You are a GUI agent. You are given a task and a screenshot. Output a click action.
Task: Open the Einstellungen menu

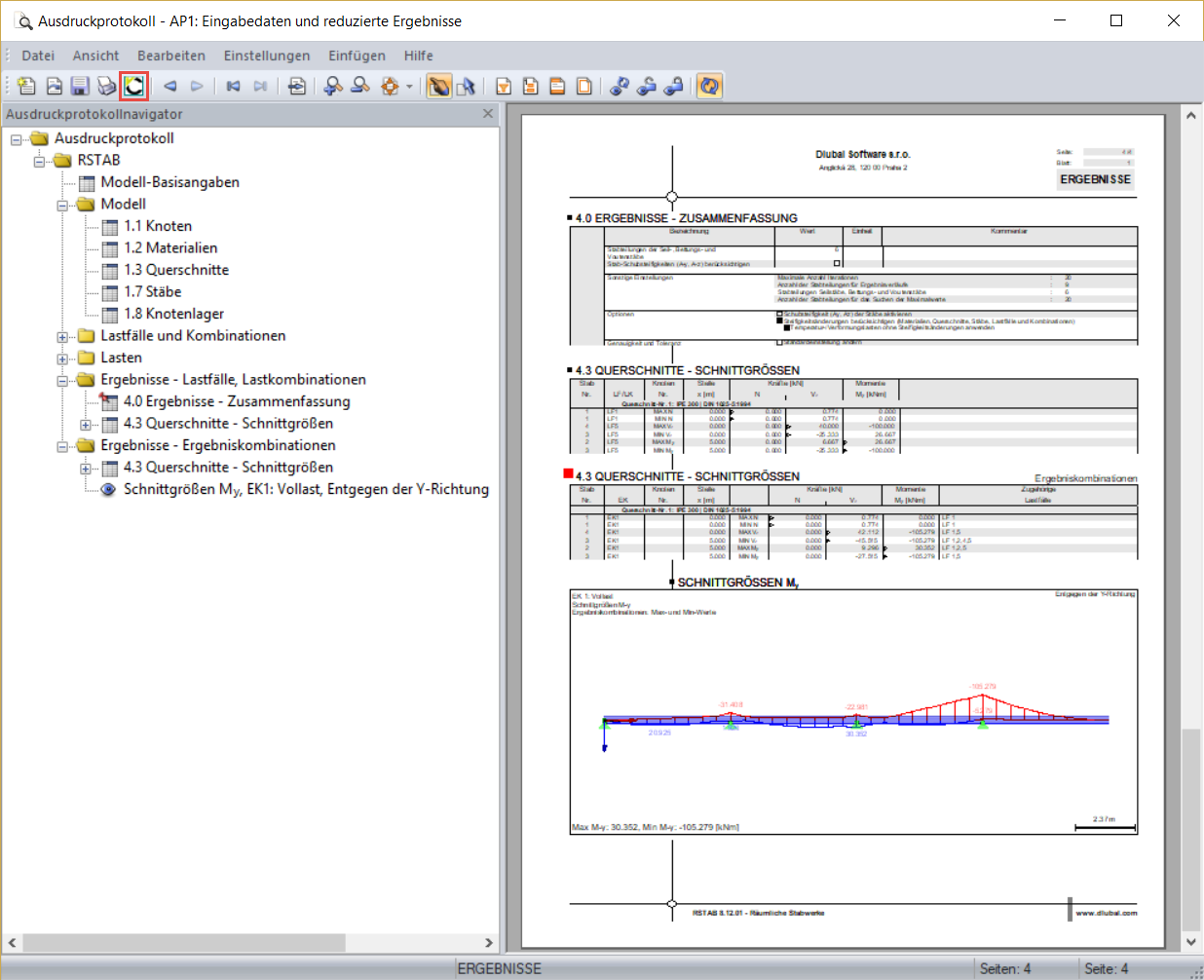(x=266, y=56)
